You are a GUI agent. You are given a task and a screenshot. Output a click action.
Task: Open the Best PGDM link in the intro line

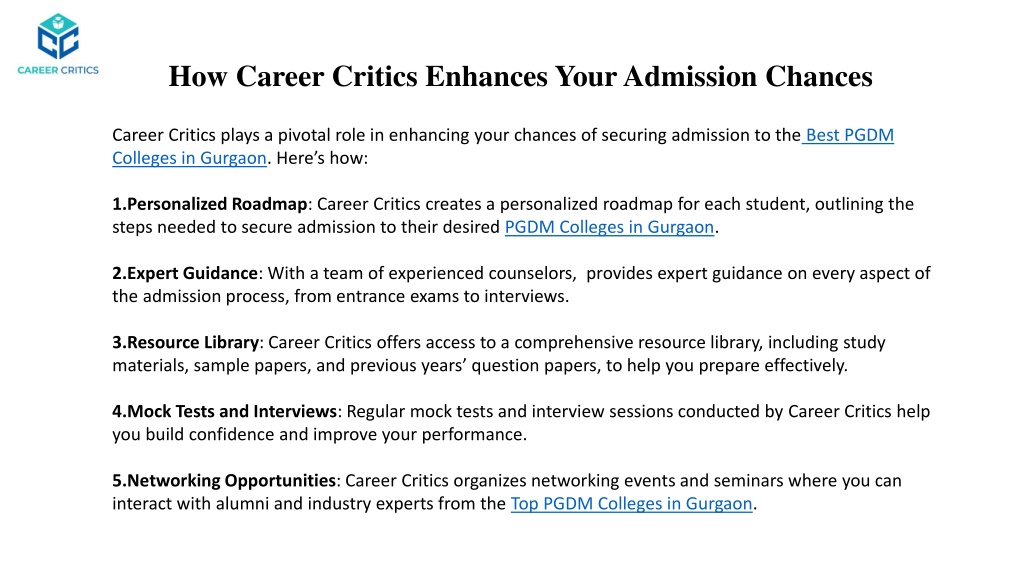tap(850, 135)
